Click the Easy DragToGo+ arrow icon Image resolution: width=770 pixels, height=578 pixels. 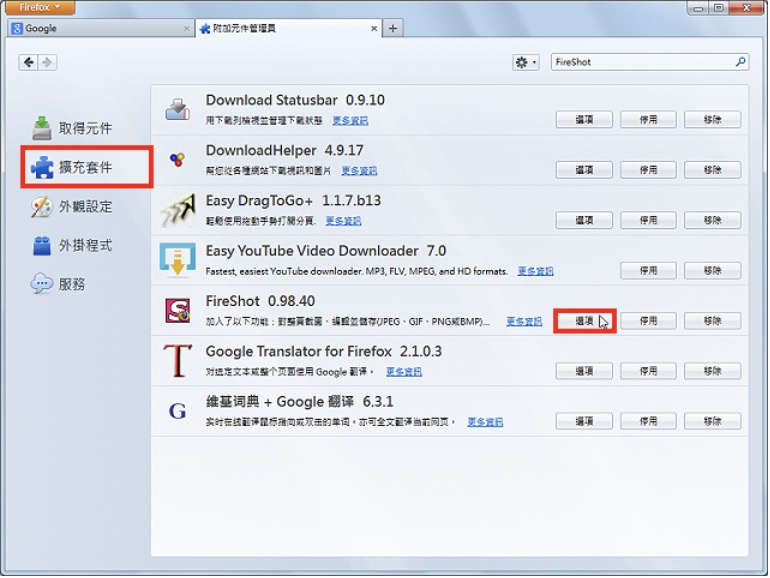pyautogui.click(x=177, y=210)
